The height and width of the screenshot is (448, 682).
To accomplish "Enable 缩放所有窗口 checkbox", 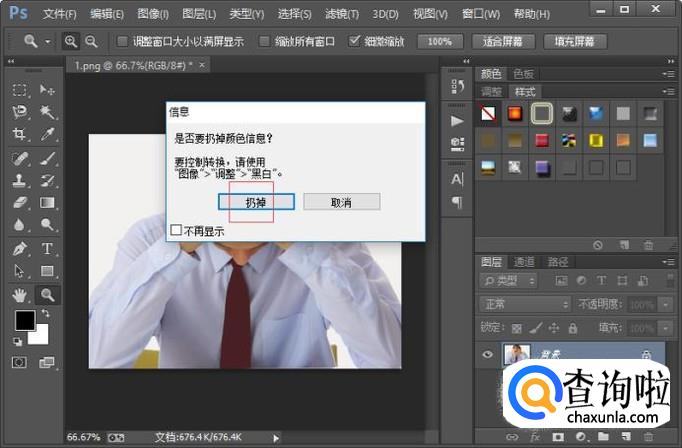I will point(264,42).
